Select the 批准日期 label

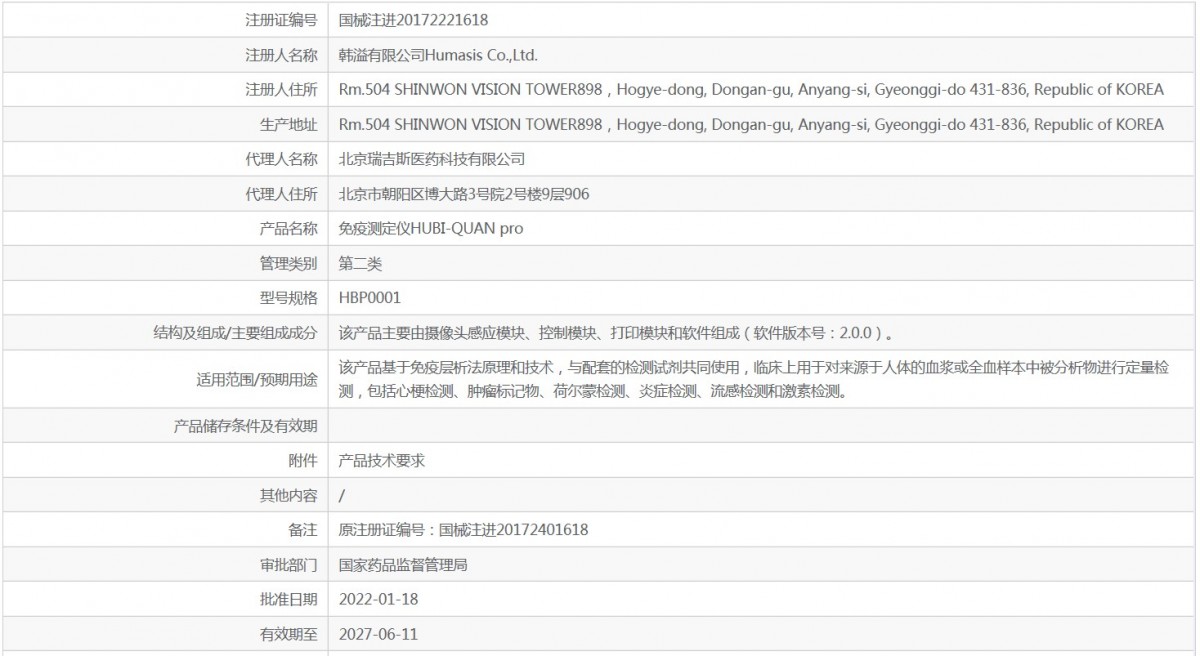289,599
